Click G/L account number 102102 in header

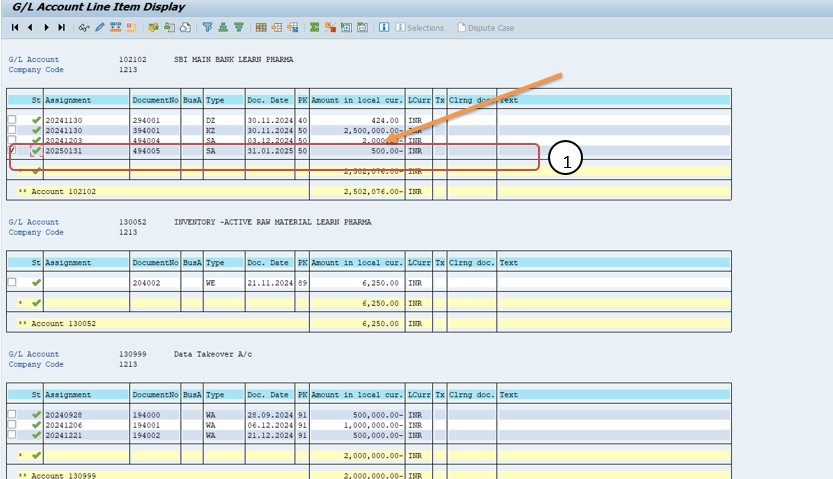click(x=132, y=59)
